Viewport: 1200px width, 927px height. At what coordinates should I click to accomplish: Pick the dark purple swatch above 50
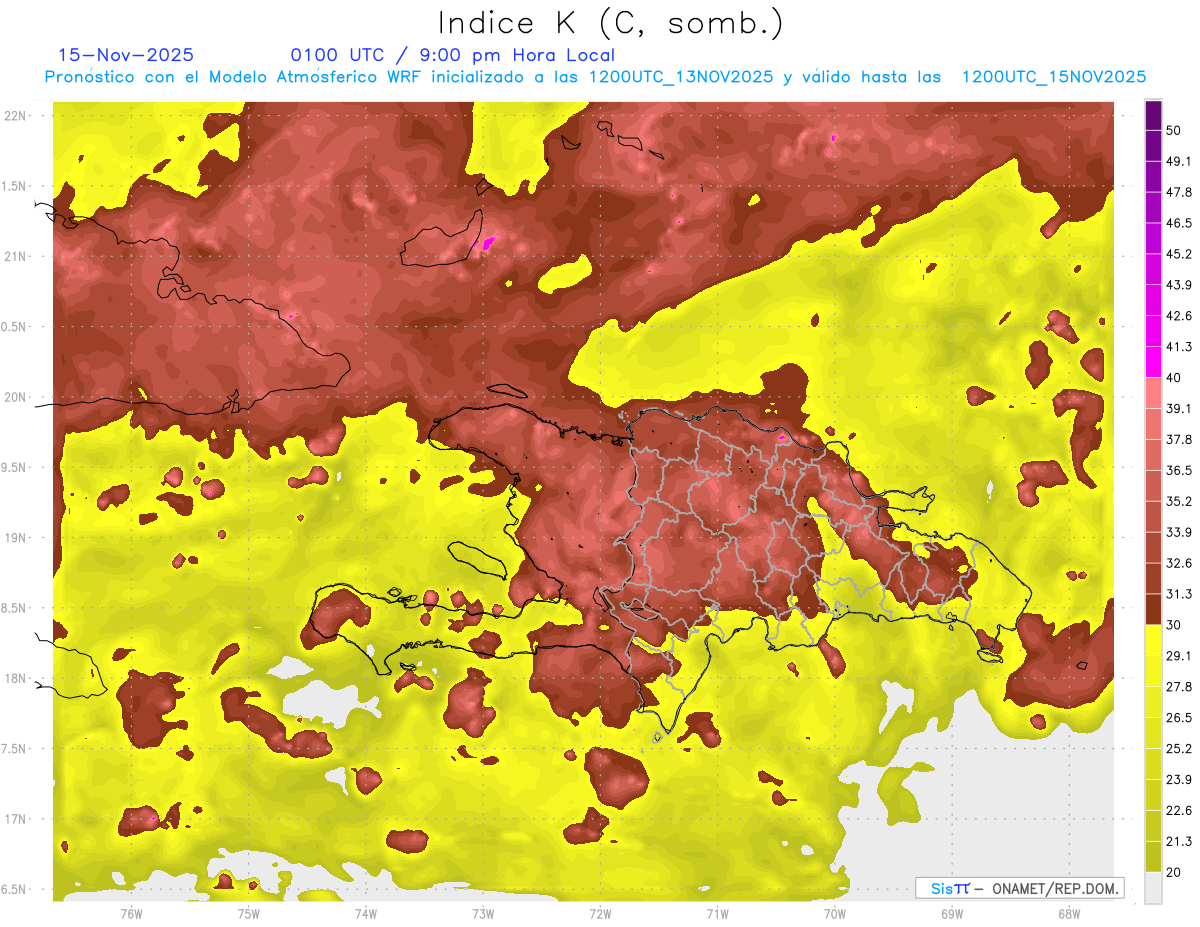1153,115
